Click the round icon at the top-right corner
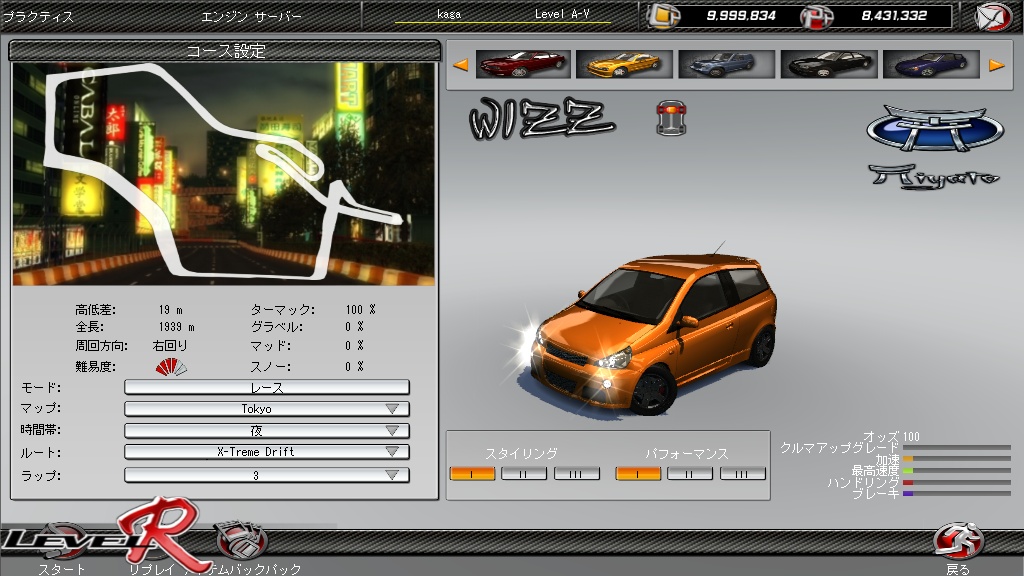This screenshot has height=576, width=1024. 993,16
